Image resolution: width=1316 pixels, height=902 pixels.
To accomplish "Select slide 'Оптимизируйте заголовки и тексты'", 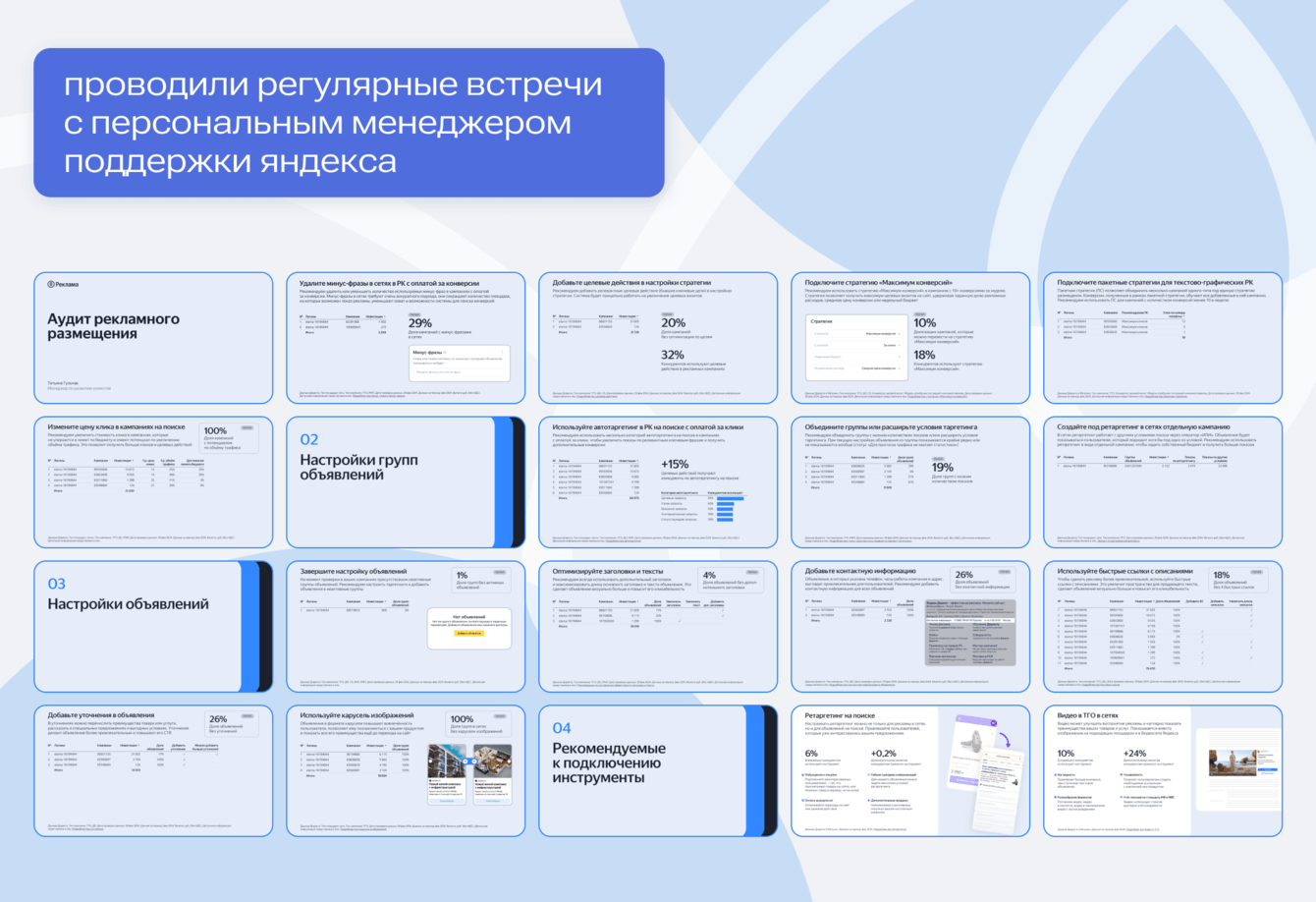I will (x=658, y=627).
